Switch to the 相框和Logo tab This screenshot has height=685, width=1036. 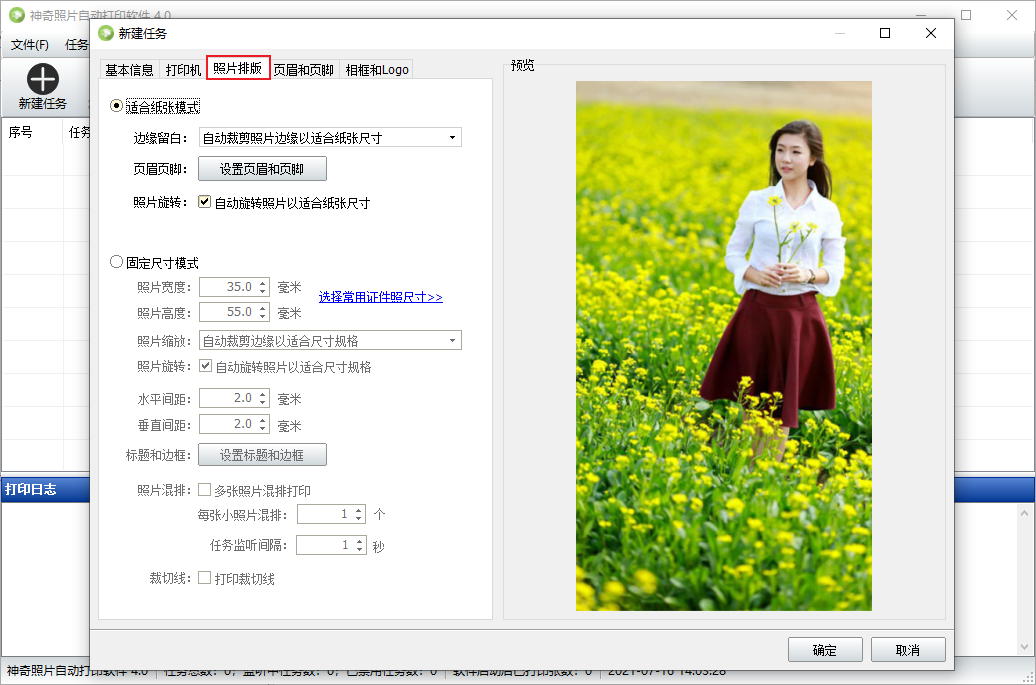376,70
